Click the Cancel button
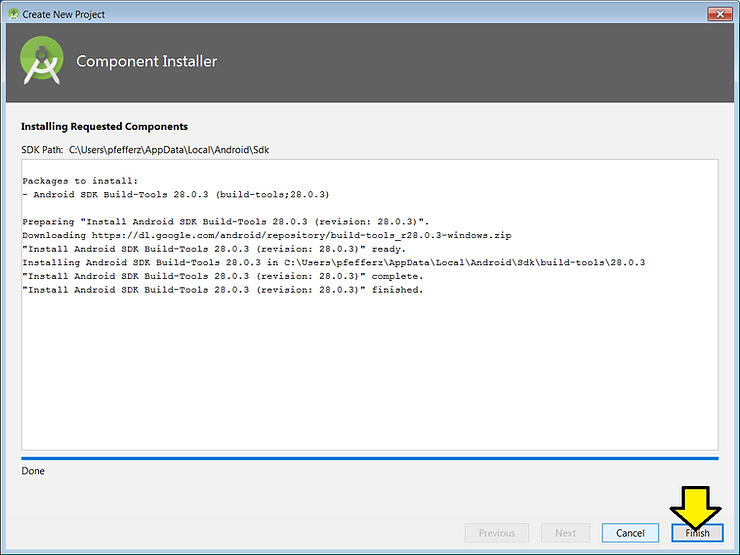740x555 pixels. point(630,533)
